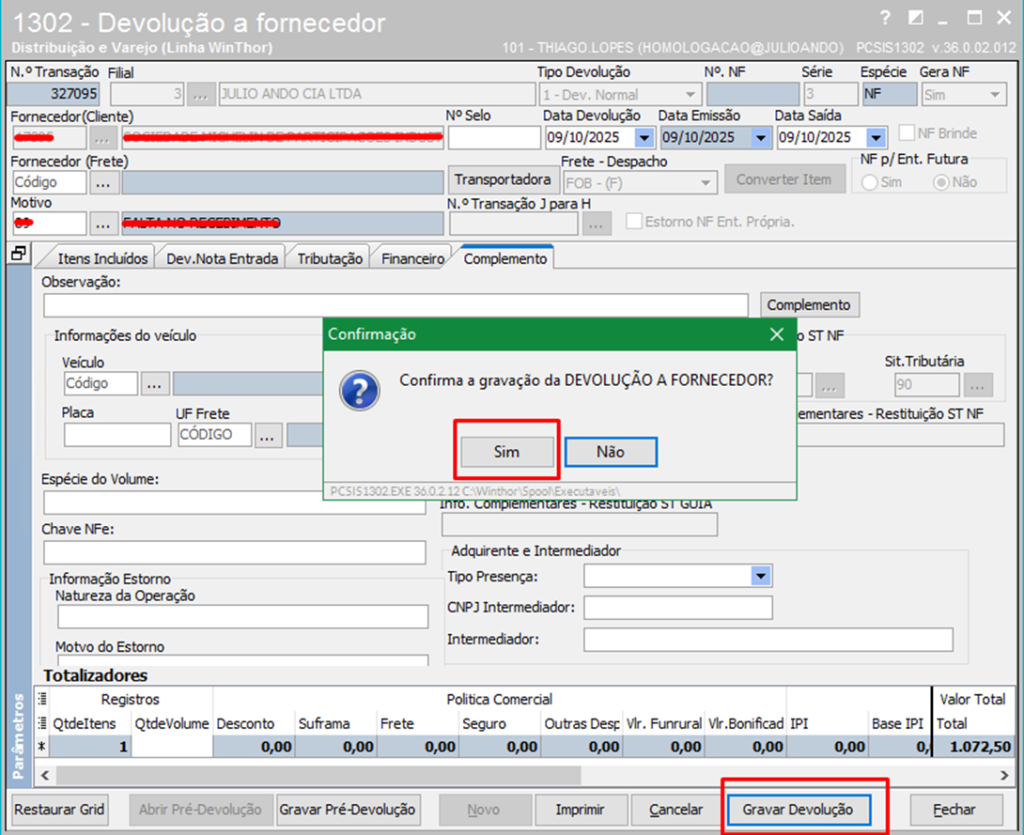Click the Totalizadores grid horizontal scrollbar
Image resolution: width=1024 pixels, height=835 pixels.
coord(318,775)
